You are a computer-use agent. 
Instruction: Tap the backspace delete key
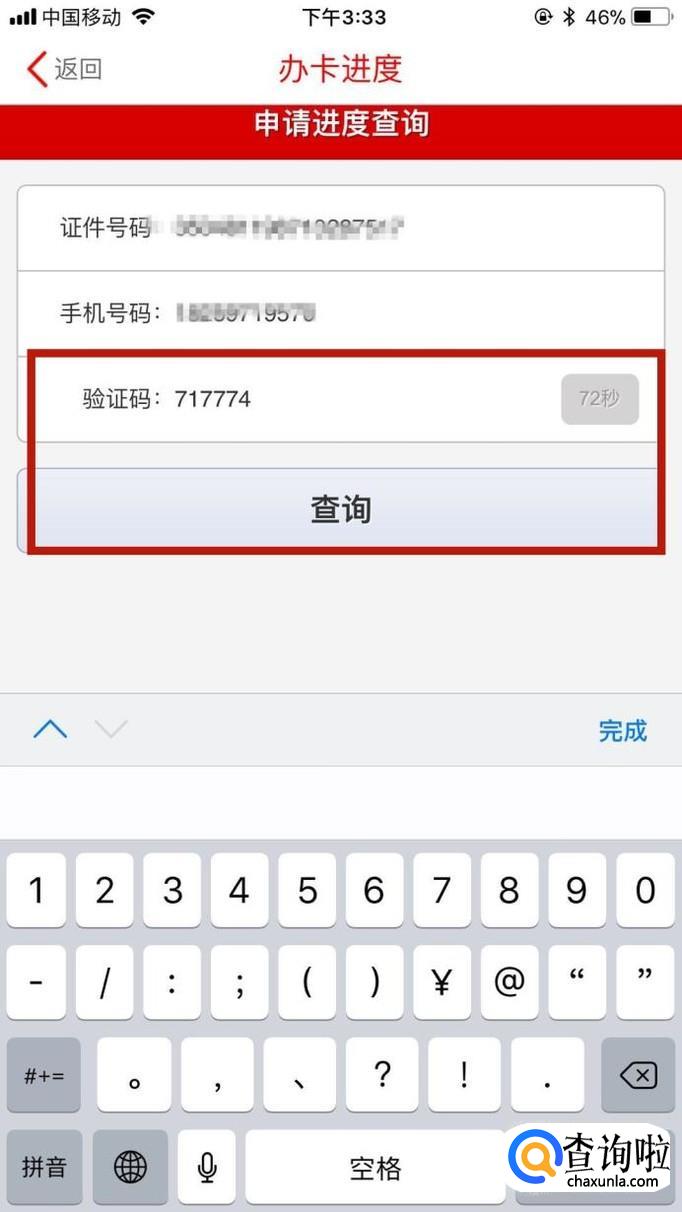[x=638, y=1076]
